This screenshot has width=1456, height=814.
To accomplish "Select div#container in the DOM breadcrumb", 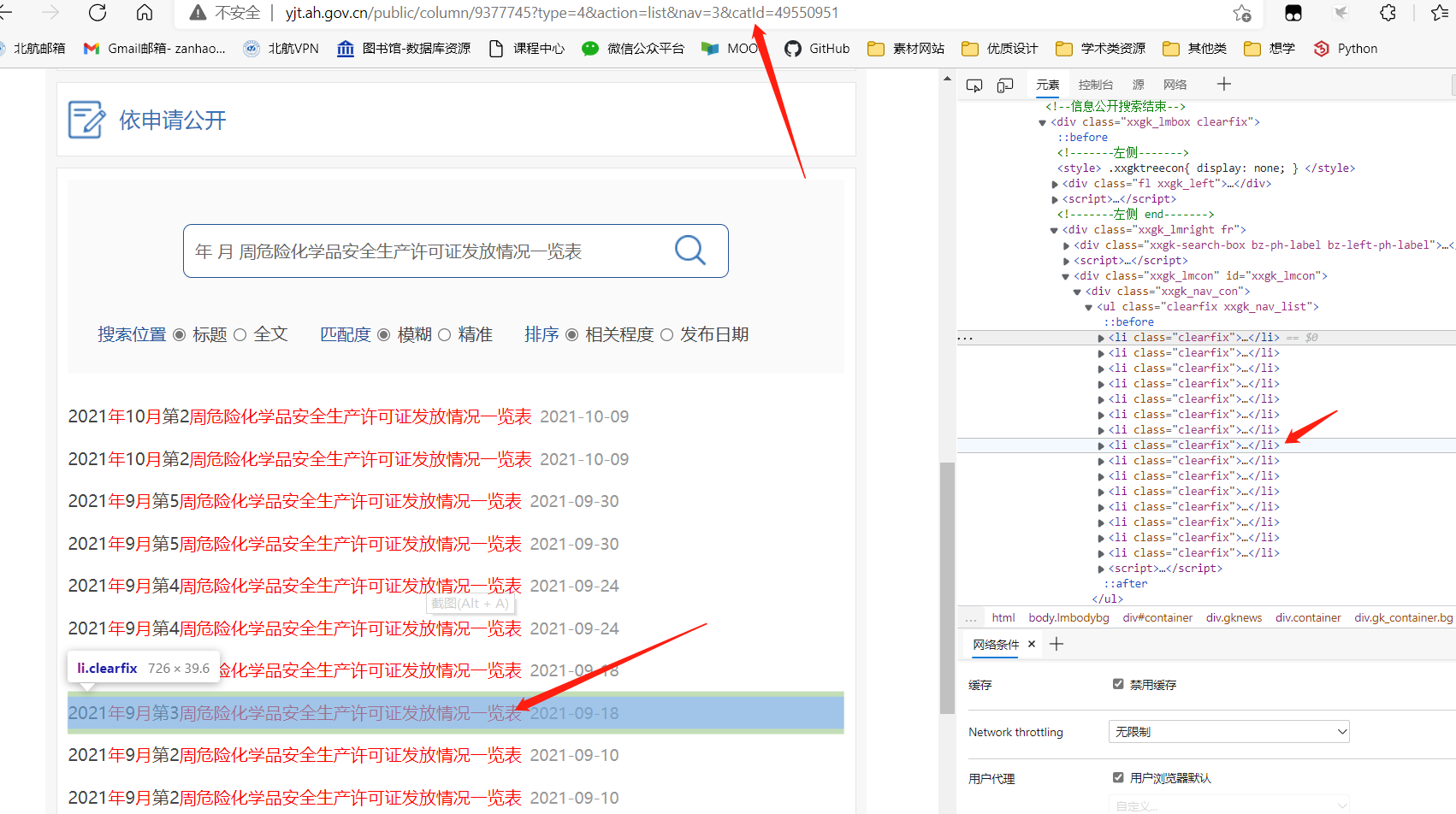I will point(1157,617).
